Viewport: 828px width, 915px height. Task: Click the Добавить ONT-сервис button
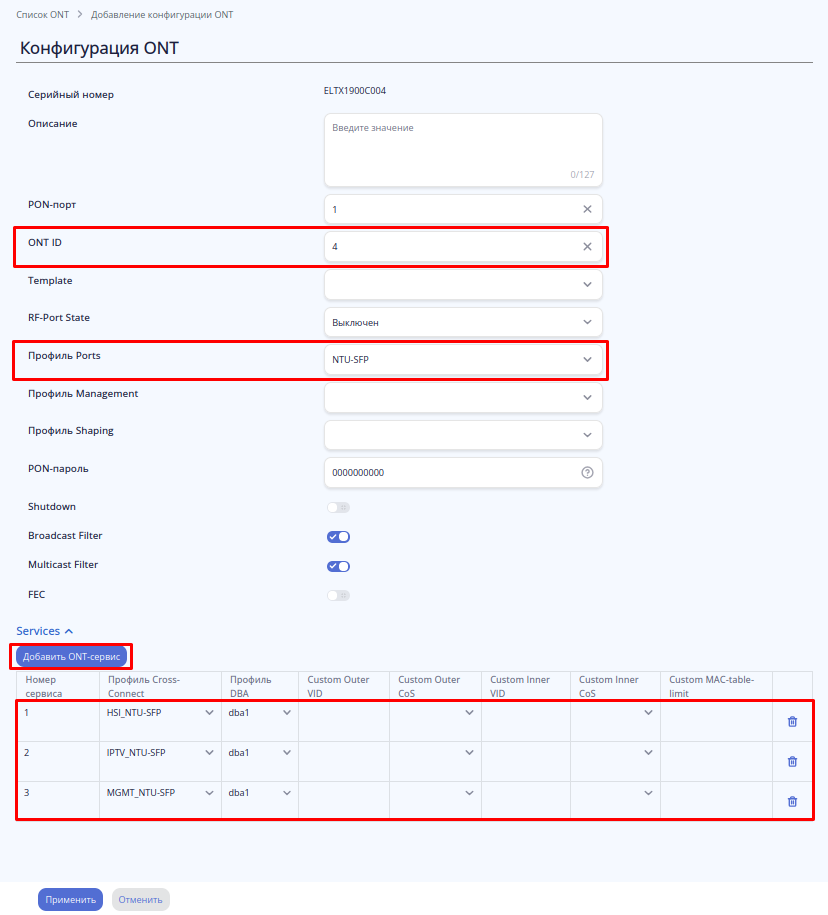pos(72,657)
